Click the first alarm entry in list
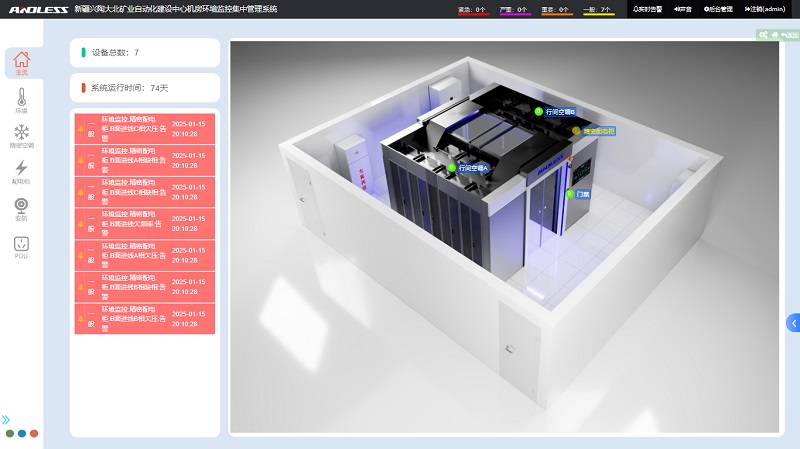Viewport: 800px width, 449px height. [145, 128]
